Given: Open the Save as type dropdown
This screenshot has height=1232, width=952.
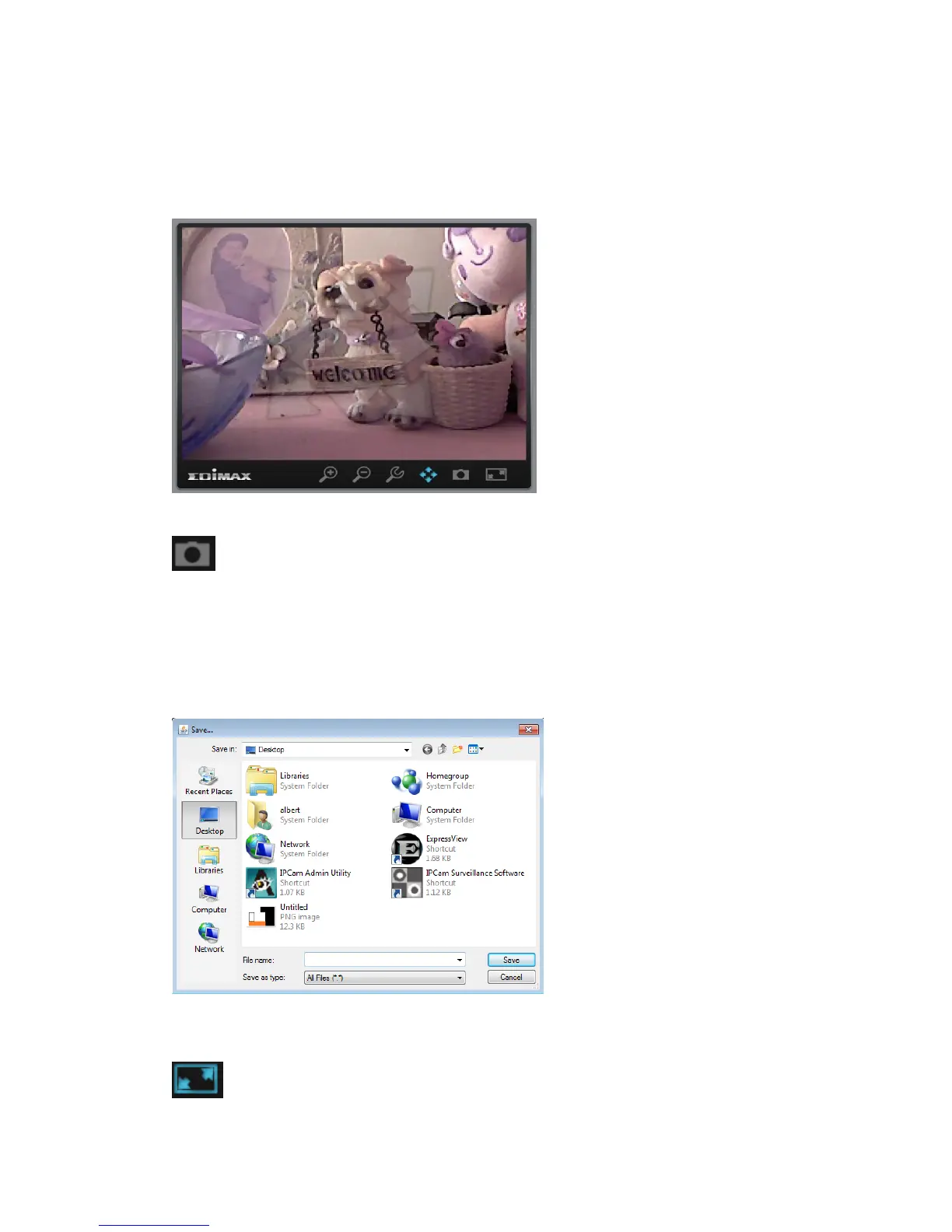Looking at the screenshot, I should (385, 978).
